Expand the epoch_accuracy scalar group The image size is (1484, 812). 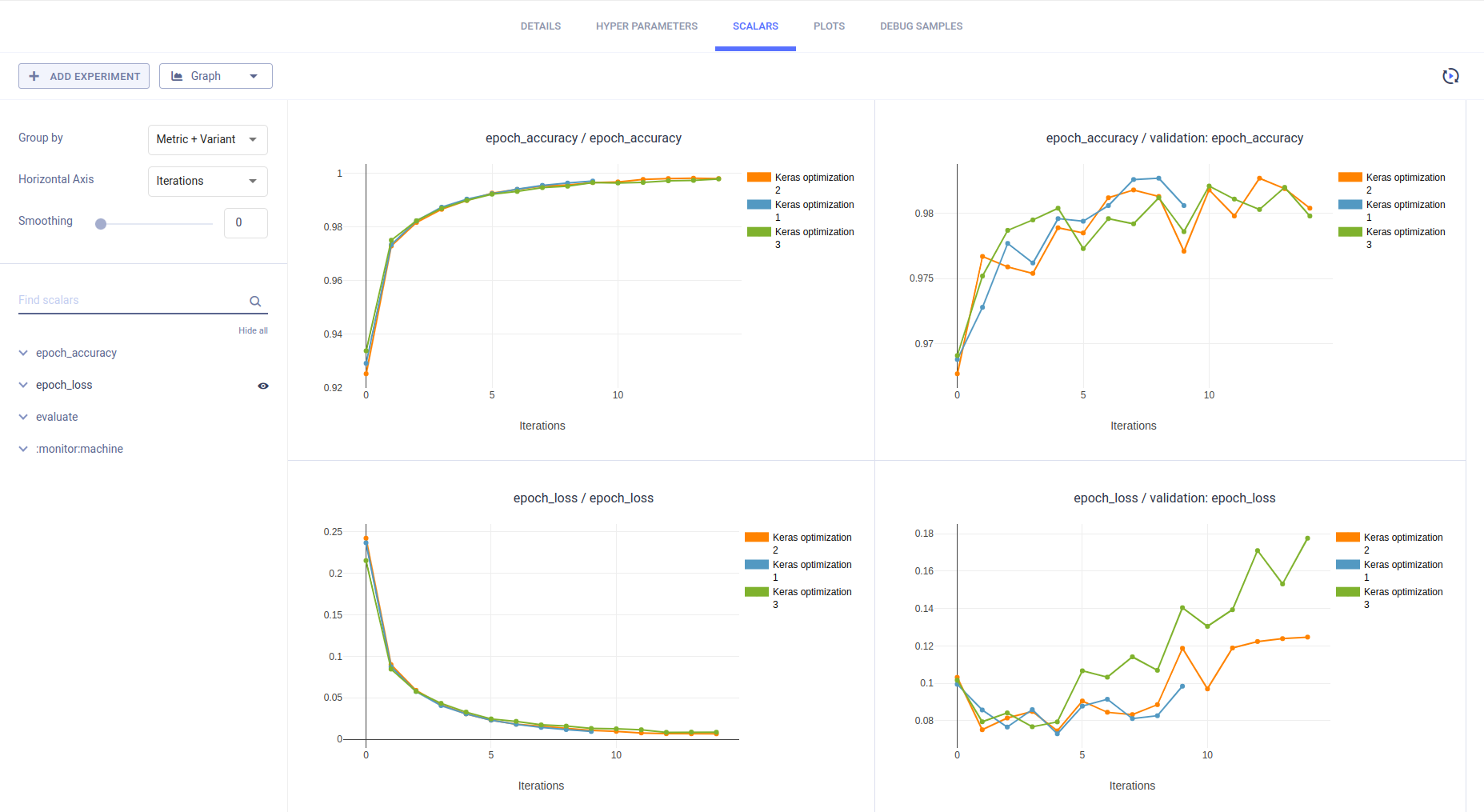(23, 353)
